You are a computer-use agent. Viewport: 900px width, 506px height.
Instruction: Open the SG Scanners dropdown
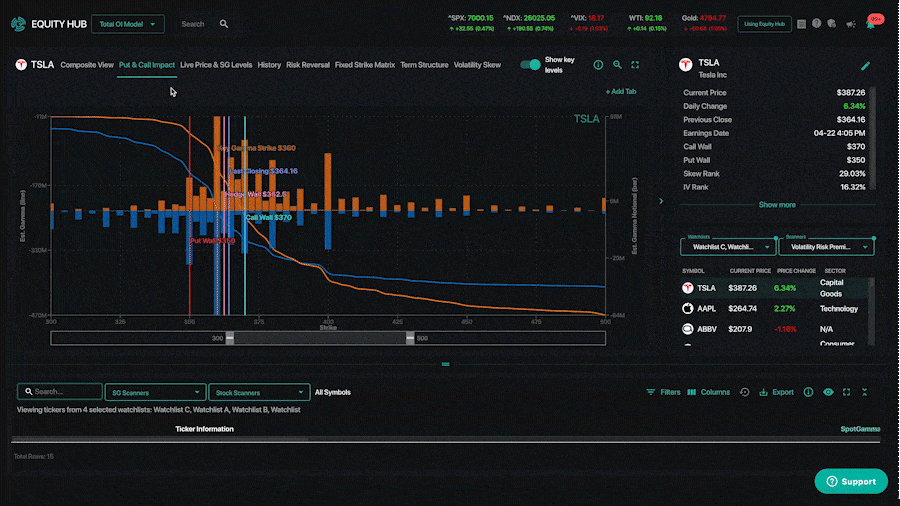click(x=155, y=392)
